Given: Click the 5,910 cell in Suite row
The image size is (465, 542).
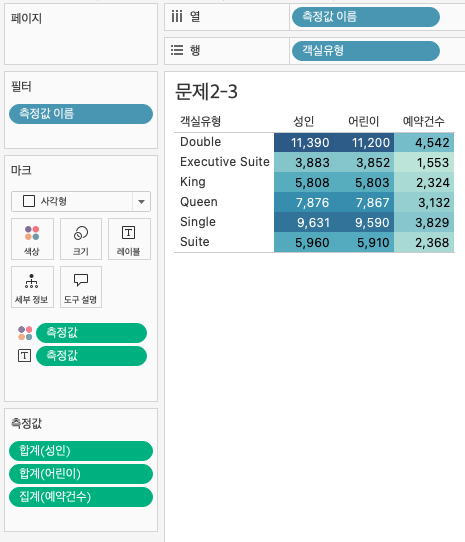Looking at the screenshot, I should [364, 243].
